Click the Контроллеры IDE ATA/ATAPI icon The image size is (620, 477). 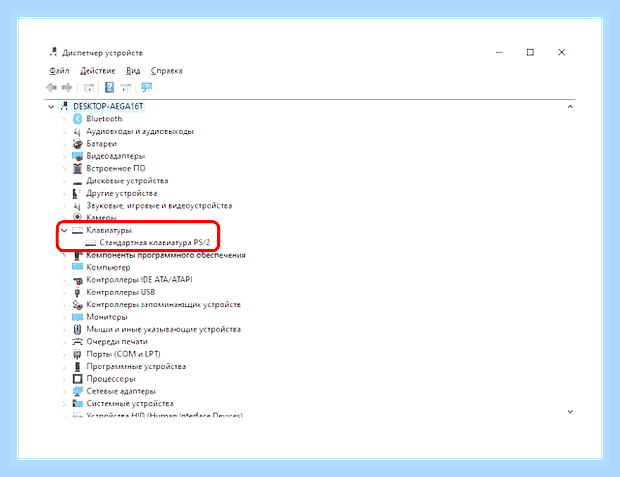78,280
